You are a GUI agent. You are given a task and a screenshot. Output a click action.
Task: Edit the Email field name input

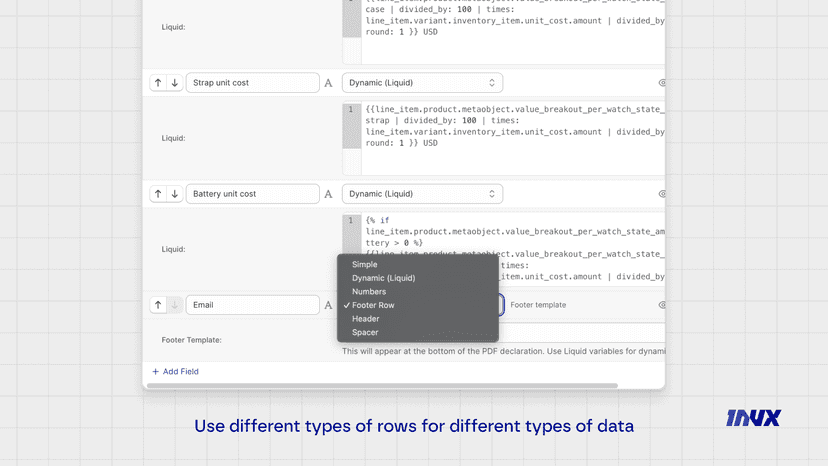coord(252,305)
